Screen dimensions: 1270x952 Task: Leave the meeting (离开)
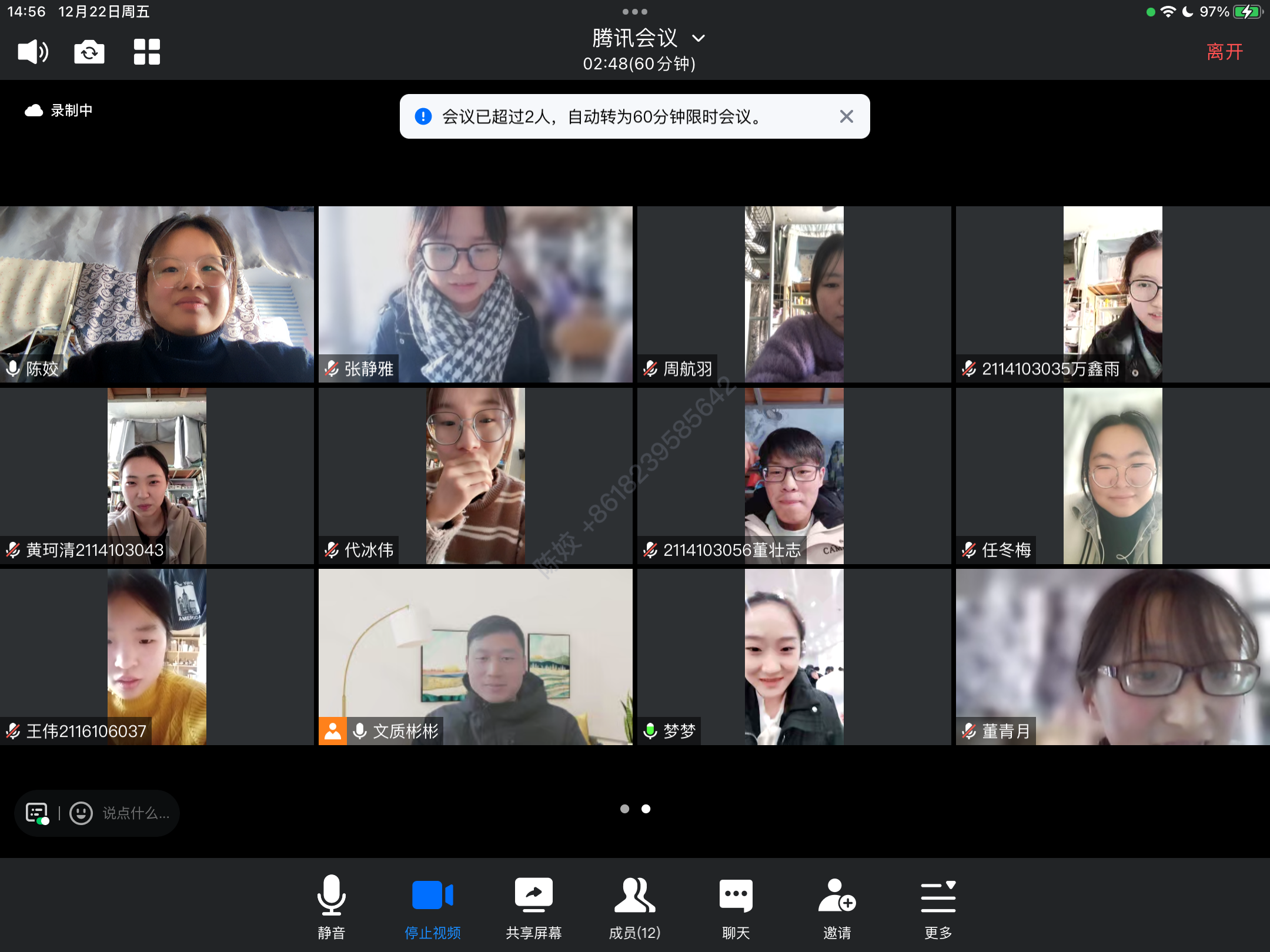click(x=1224, y=52)
